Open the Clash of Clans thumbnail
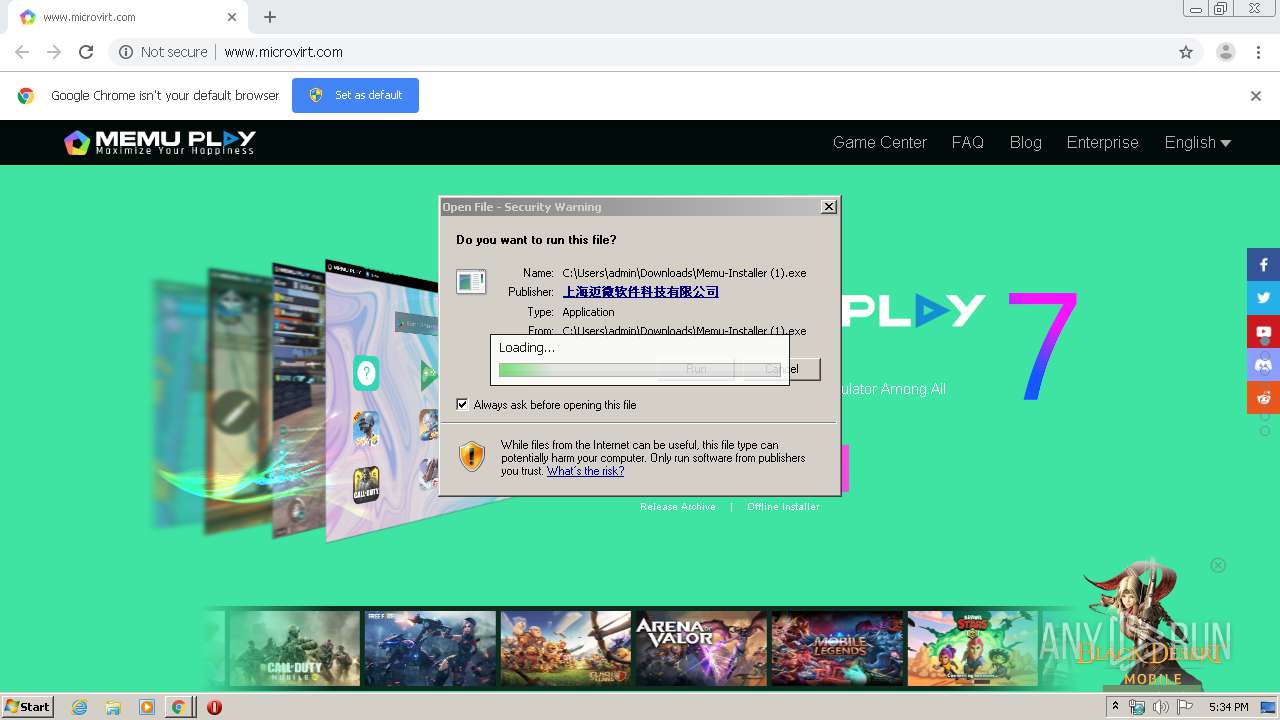The image size is (1280, 720). 565,648
